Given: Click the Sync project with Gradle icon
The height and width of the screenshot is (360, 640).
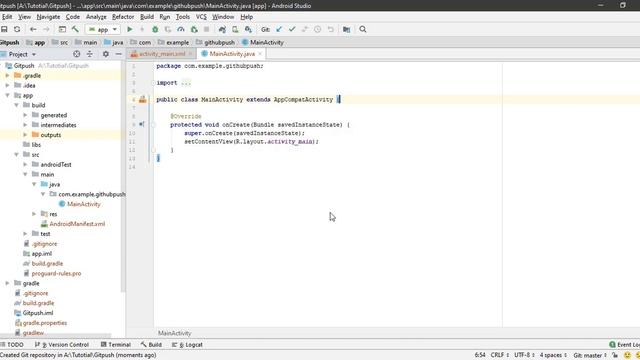Looking at the screenshot, I should coord(222,29).
